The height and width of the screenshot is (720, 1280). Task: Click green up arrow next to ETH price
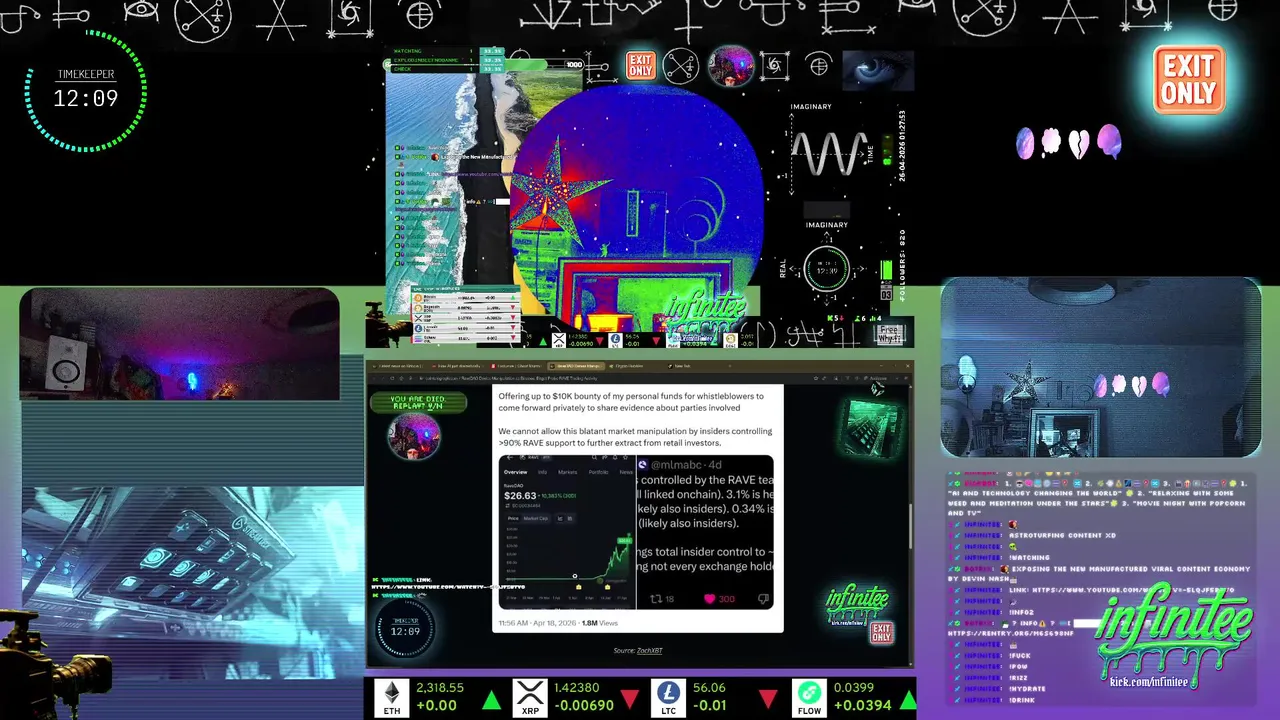pyautogui.click(x=491, y=699)
